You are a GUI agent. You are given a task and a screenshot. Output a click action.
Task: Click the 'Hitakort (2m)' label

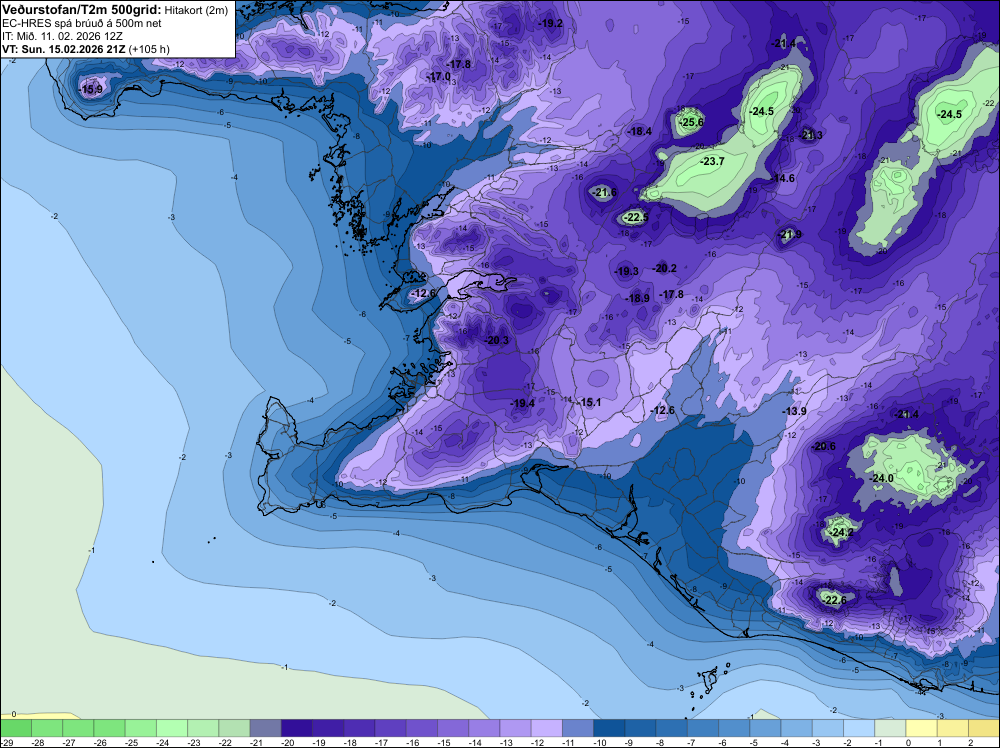coord(196,10)
